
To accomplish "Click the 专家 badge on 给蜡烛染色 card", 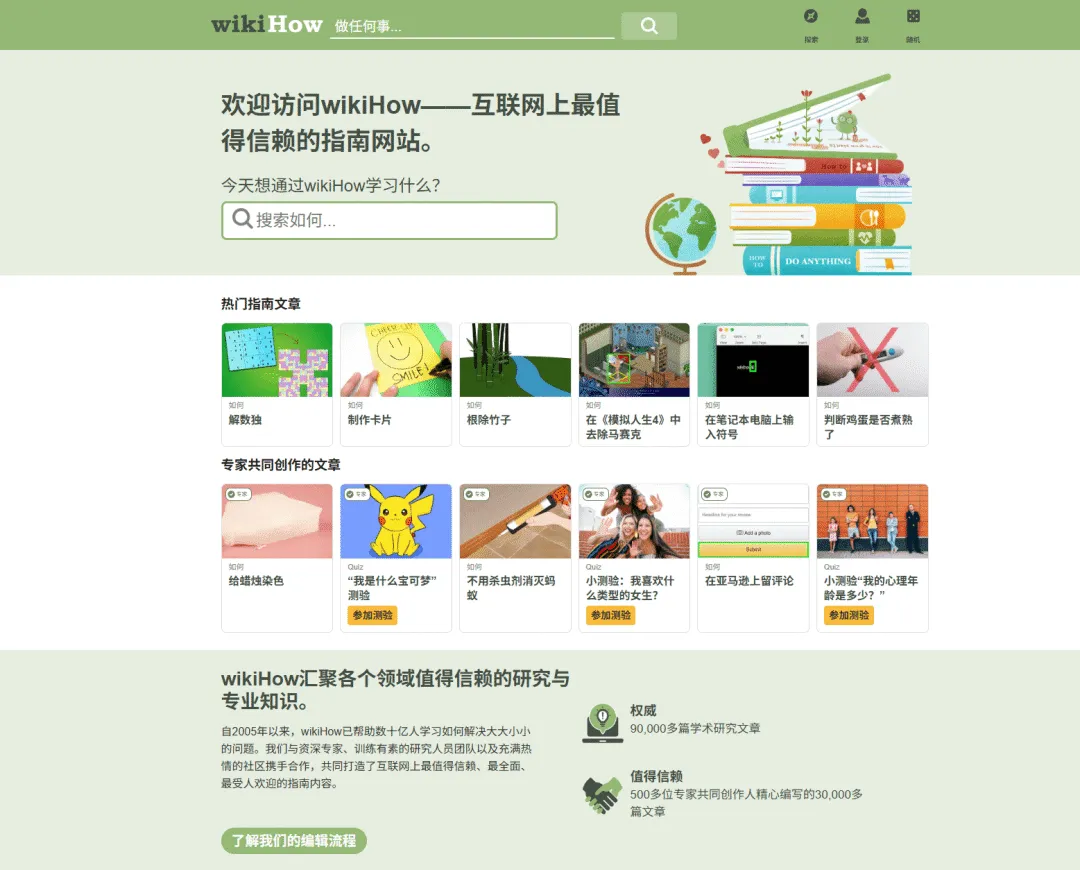I will point(238,494).
